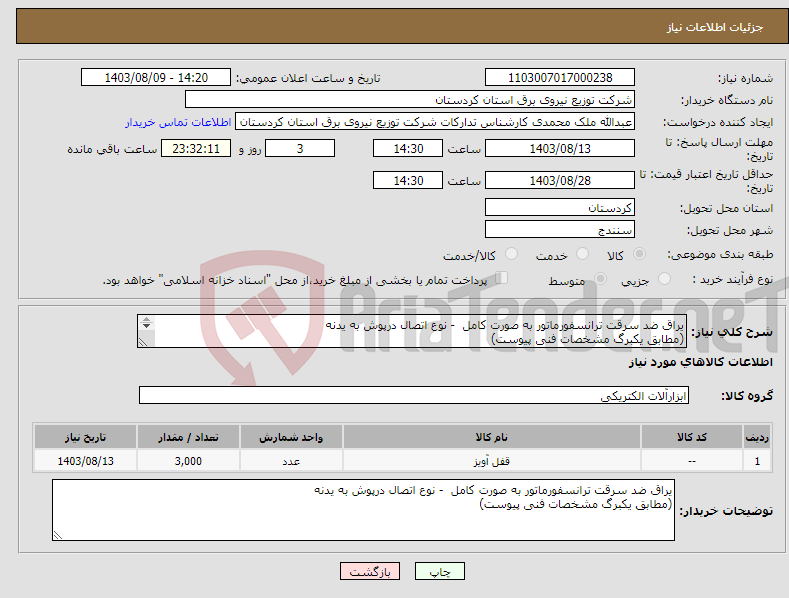Click the response deadline time 14:30 field
This screenshot has width=789, height=598.
(408, 148)
